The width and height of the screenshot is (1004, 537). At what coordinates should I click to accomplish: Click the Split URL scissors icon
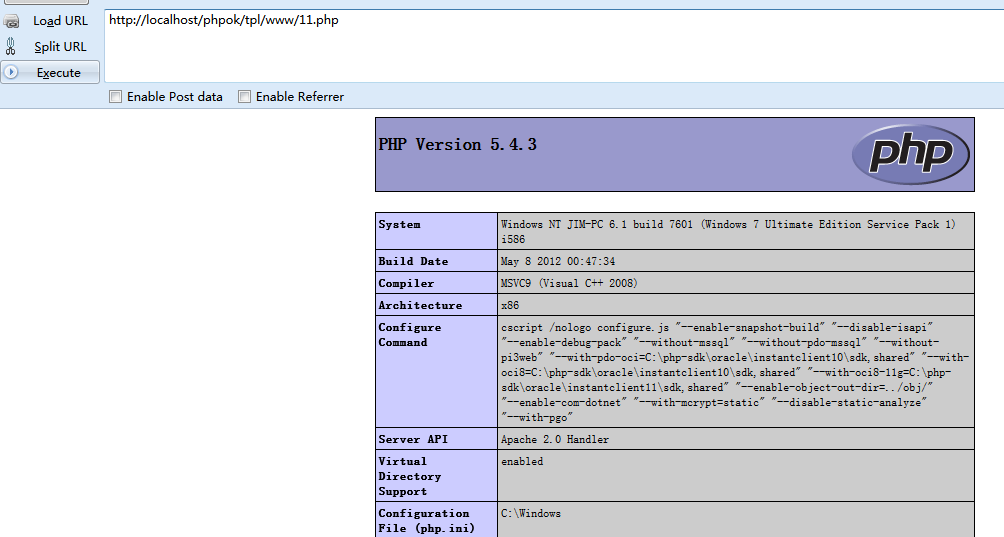[10, 46]
